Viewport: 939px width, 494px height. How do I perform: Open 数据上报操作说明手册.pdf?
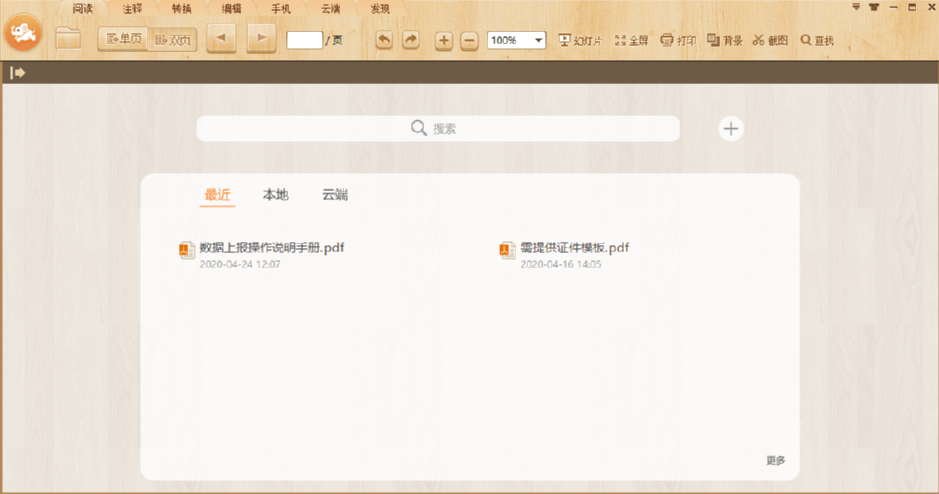272,247
